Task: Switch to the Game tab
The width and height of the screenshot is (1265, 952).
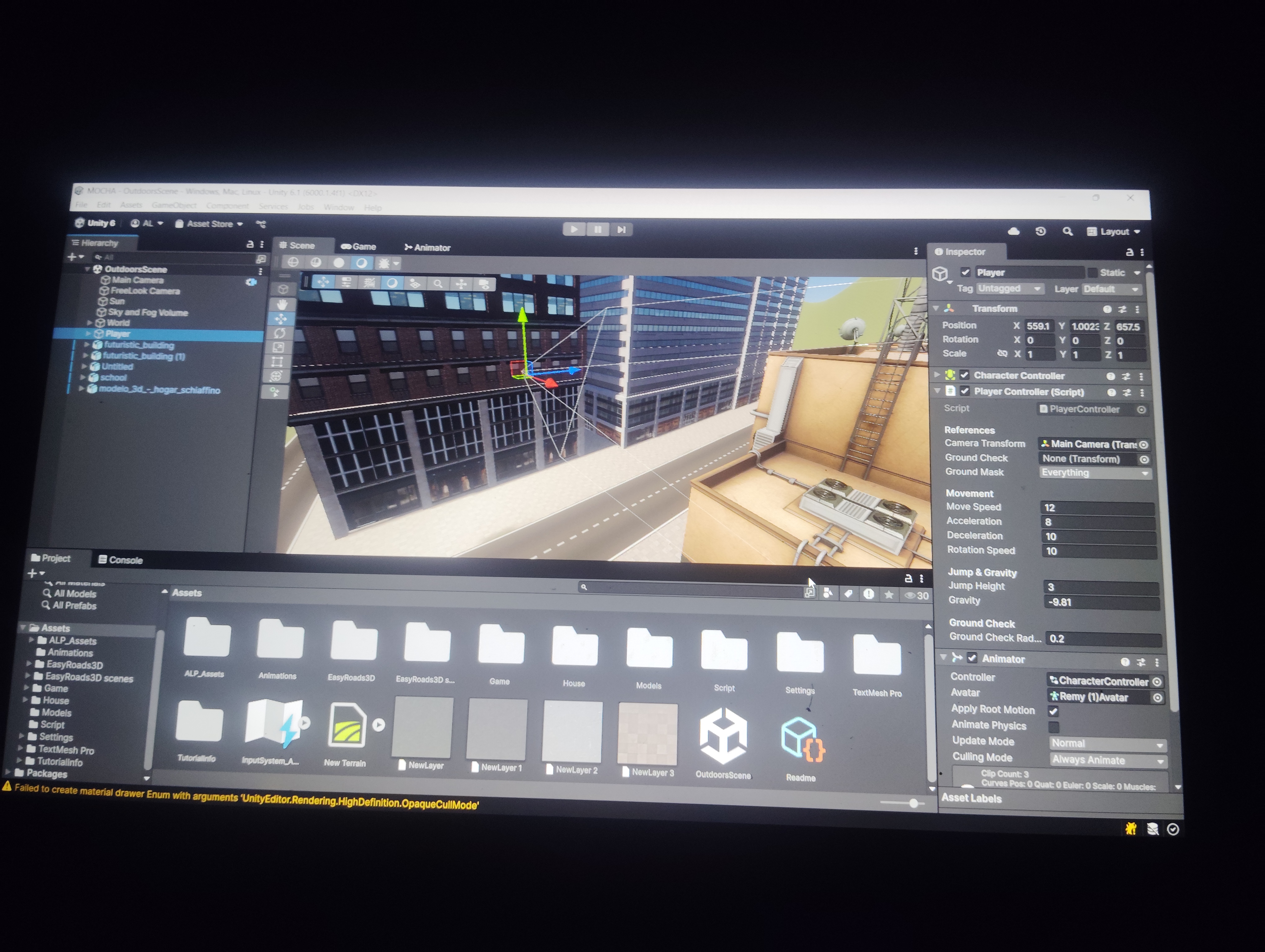Action: coord(358,246)
